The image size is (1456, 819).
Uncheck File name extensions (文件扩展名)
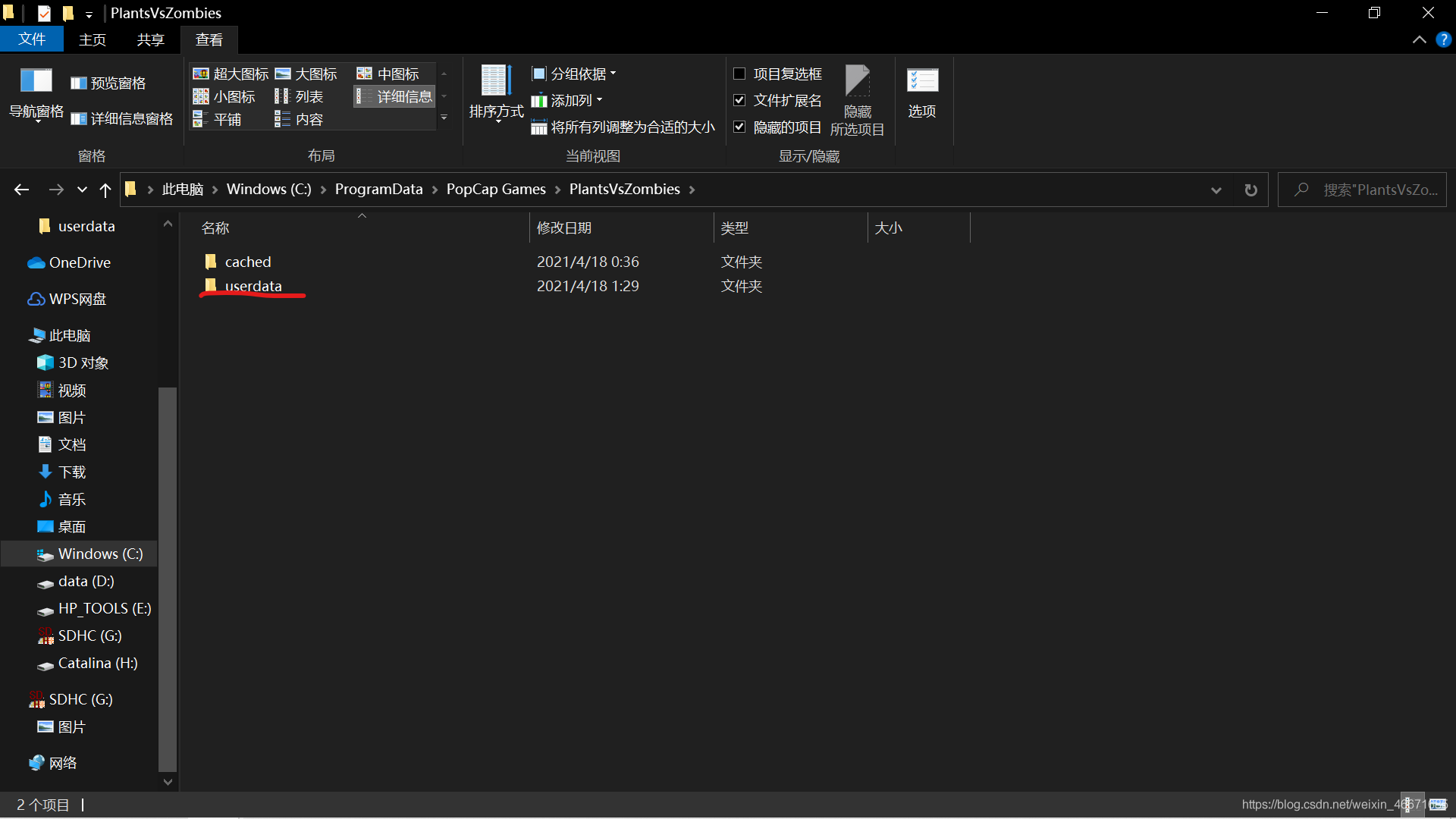pyautogui.click(x=777, y=100)
